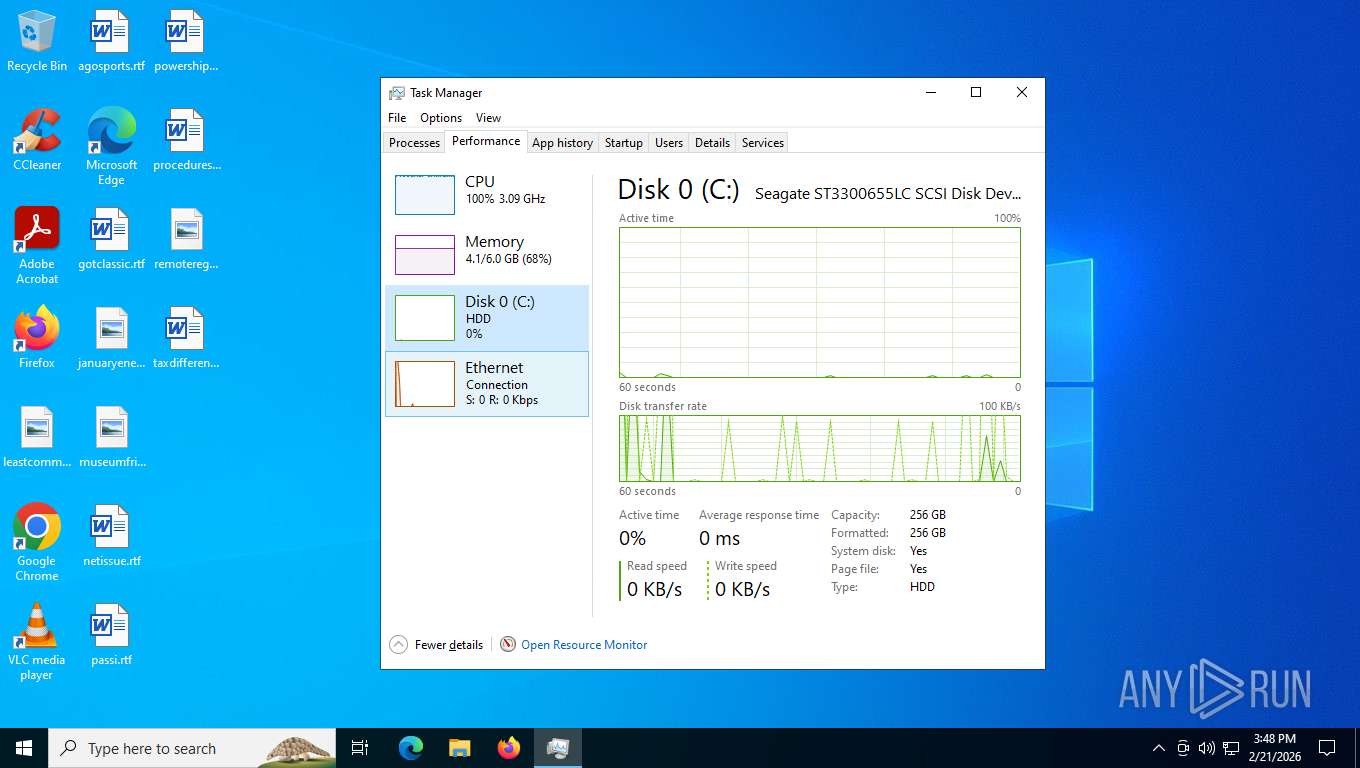Select taxdifferen desktop document
This screenshot has width=1360, height=768.
(186, 339)
